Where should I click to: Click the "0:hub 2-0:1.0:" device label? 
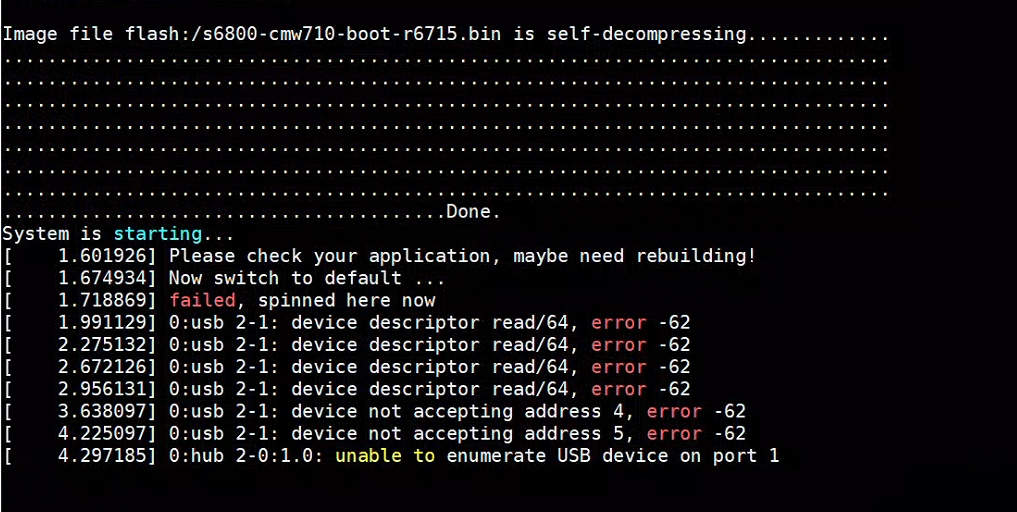[x=246, y=456]
